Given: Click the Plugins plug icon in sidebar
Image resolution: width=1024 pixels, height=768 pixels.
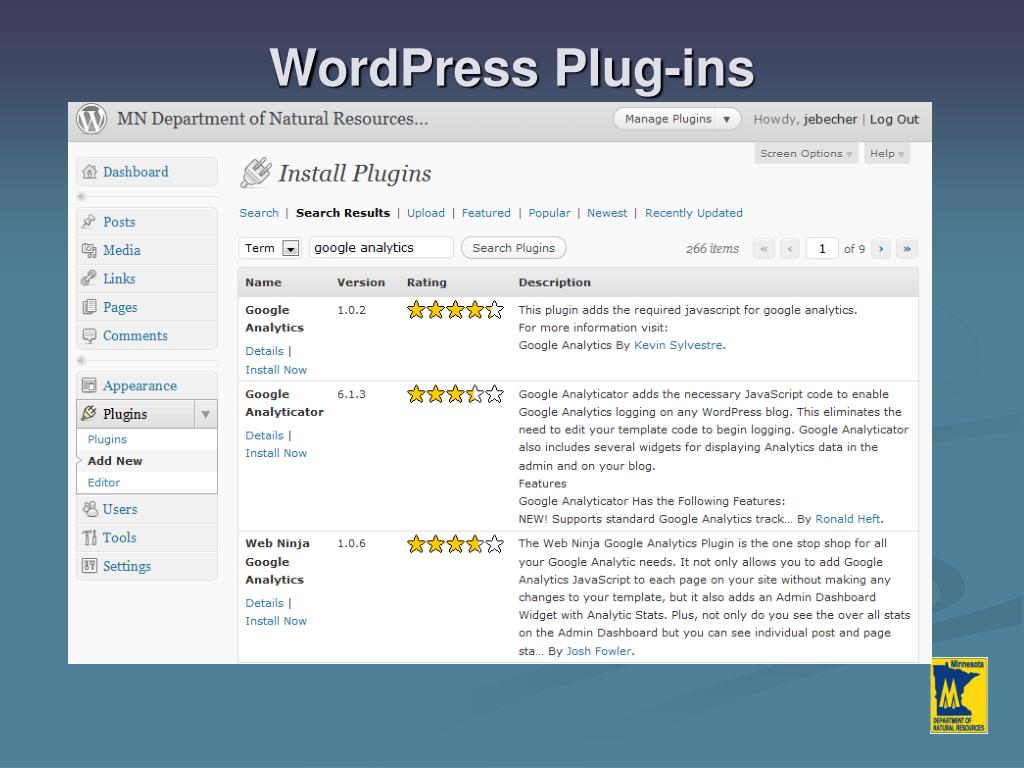Looking at the screenshot, I should [x=89, y=413].
